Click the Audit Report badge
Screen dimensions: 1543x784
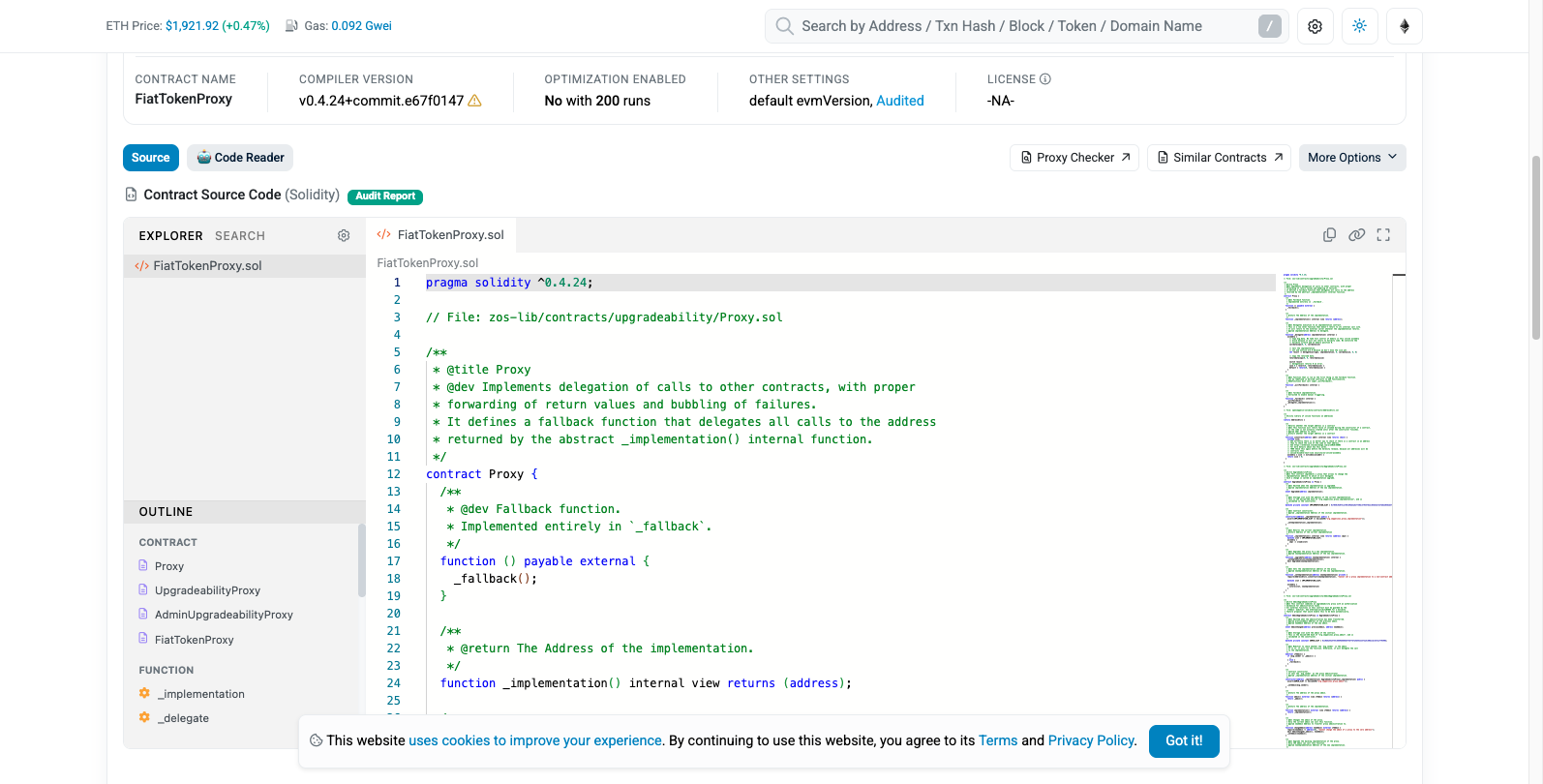pyautogui.click(x=385, y=196)
